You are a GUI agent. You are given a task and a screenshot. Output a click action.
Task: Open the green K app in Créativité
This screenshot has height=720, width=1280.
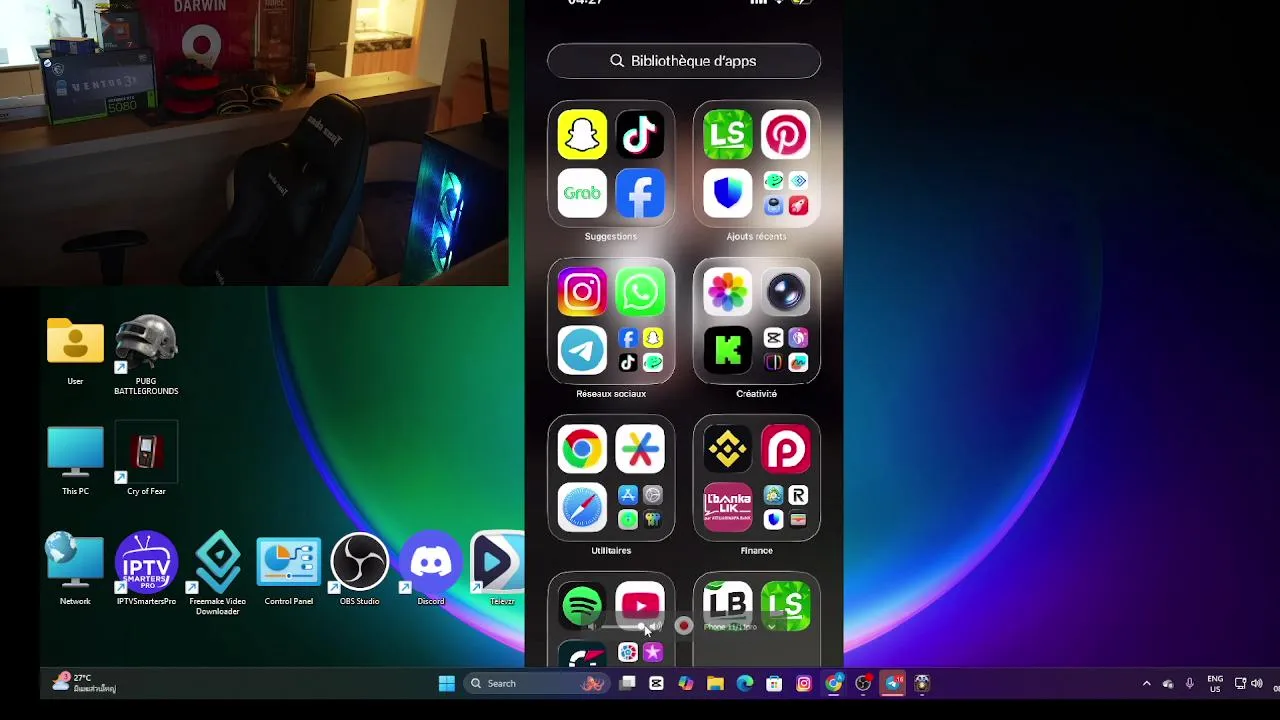click(728, 350)
